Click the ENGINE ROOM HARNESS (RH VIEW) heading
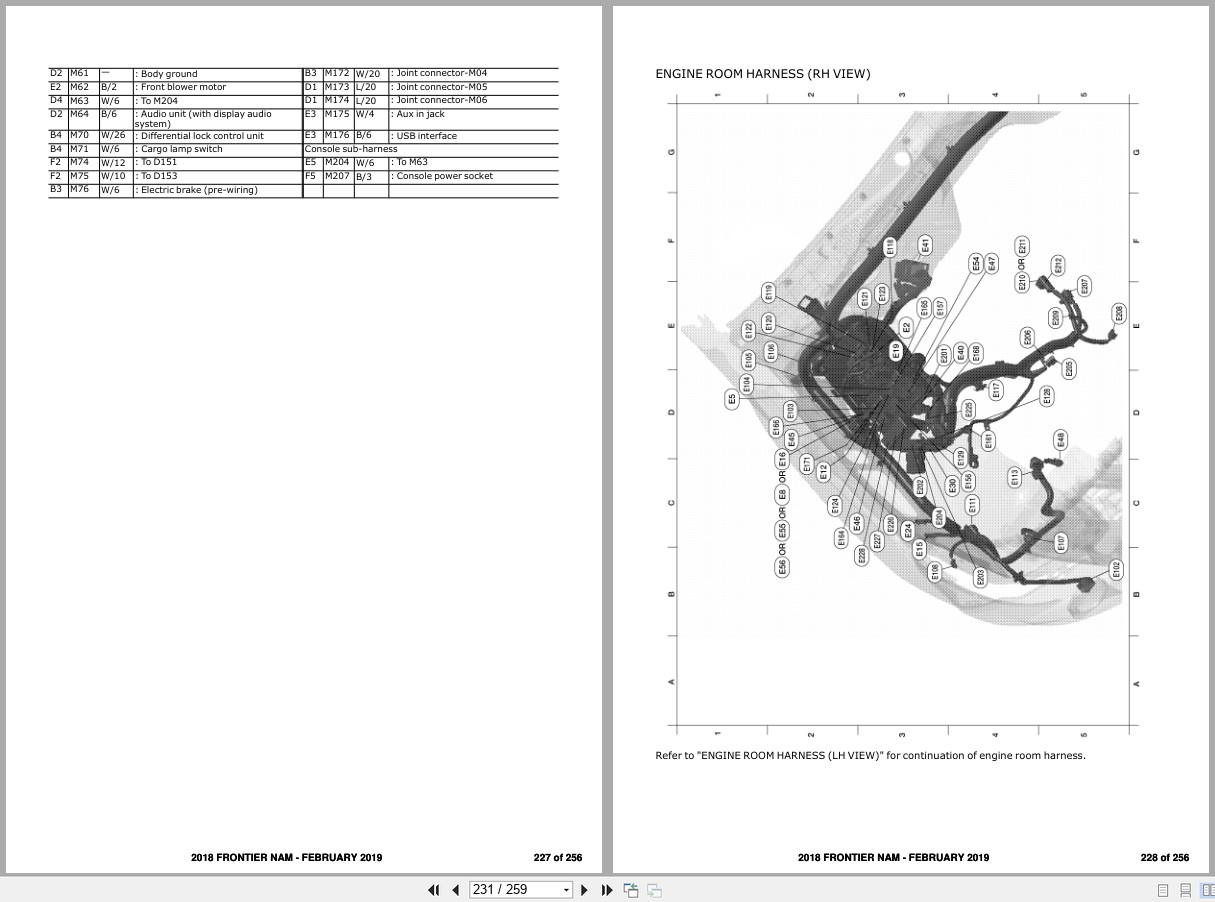Screen dimensions: 1215x902 point(763,74)
